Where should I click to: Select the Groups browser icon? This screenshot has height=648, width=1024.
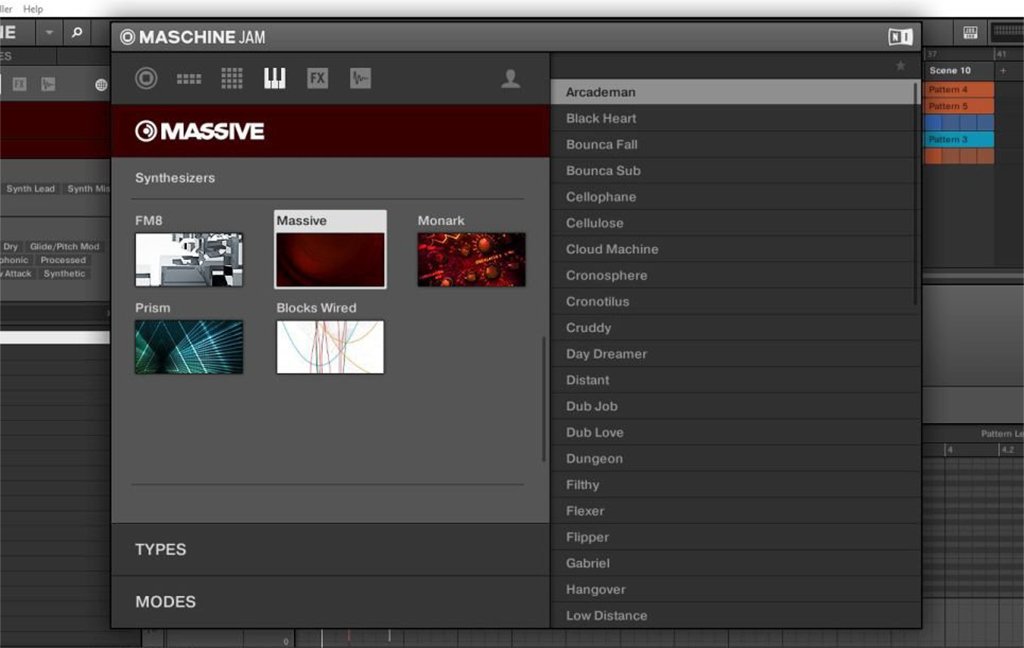(x=189, y=79)
